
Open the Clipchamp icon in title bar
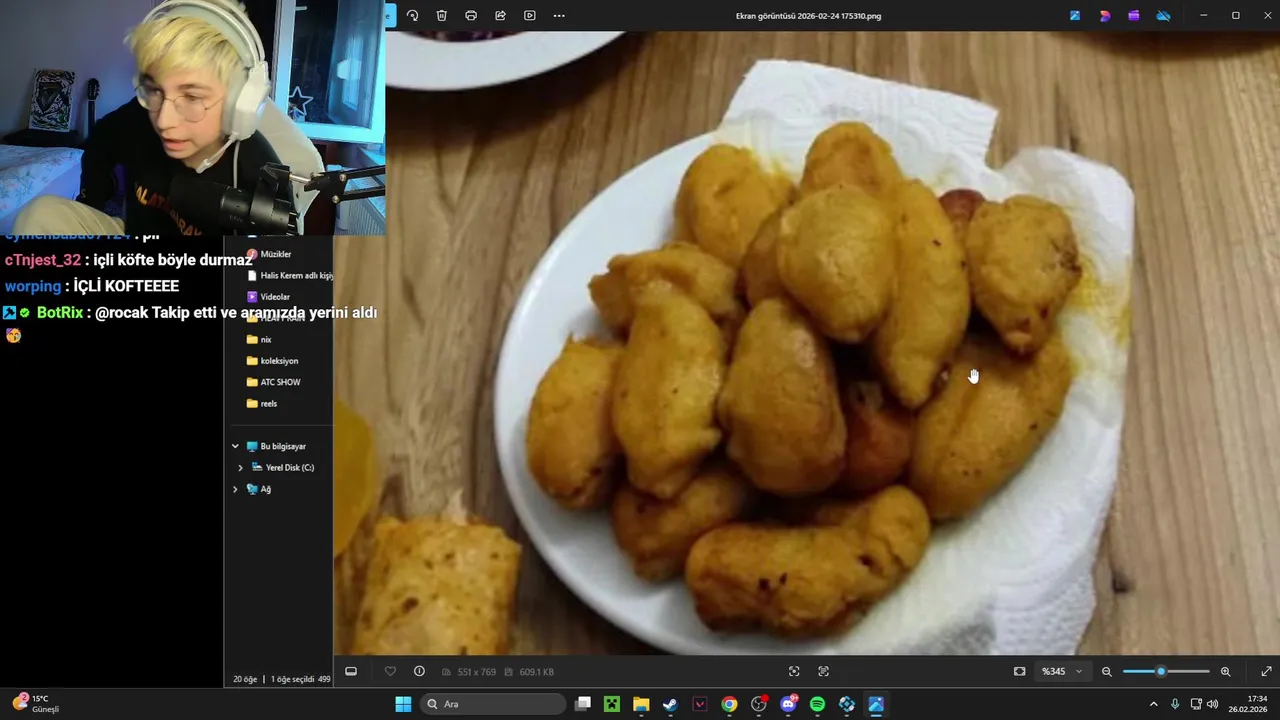1134,15
